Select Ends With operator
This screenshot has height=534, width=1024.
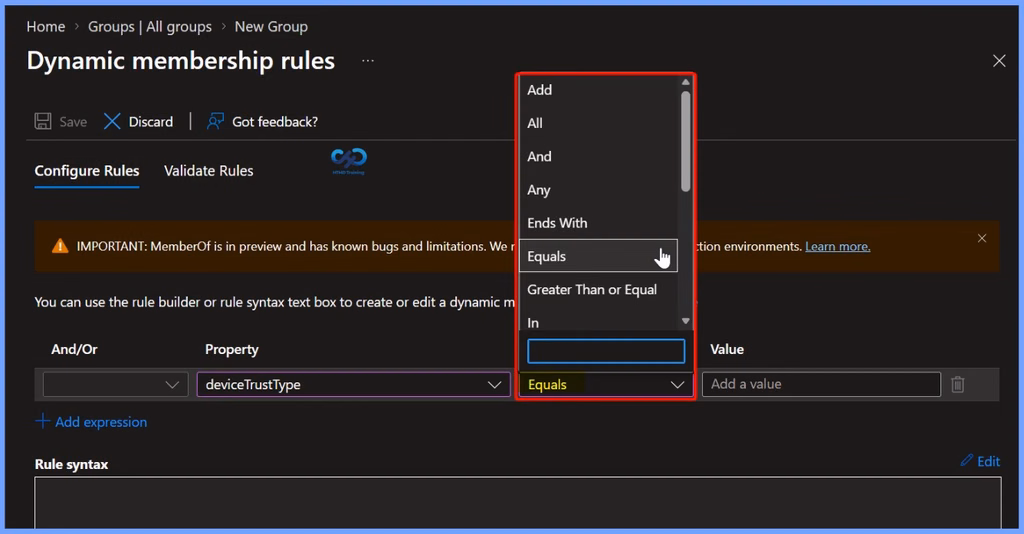pyautogui.click(x=598, y=223)
